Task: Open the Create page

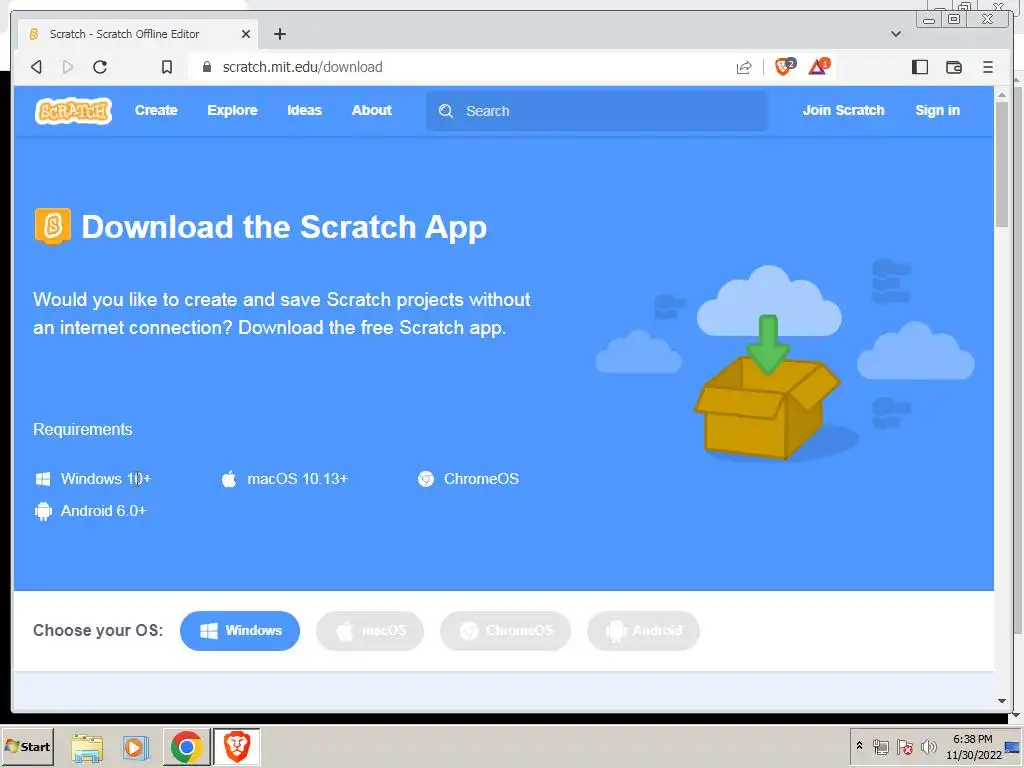Action: (156, 110)
